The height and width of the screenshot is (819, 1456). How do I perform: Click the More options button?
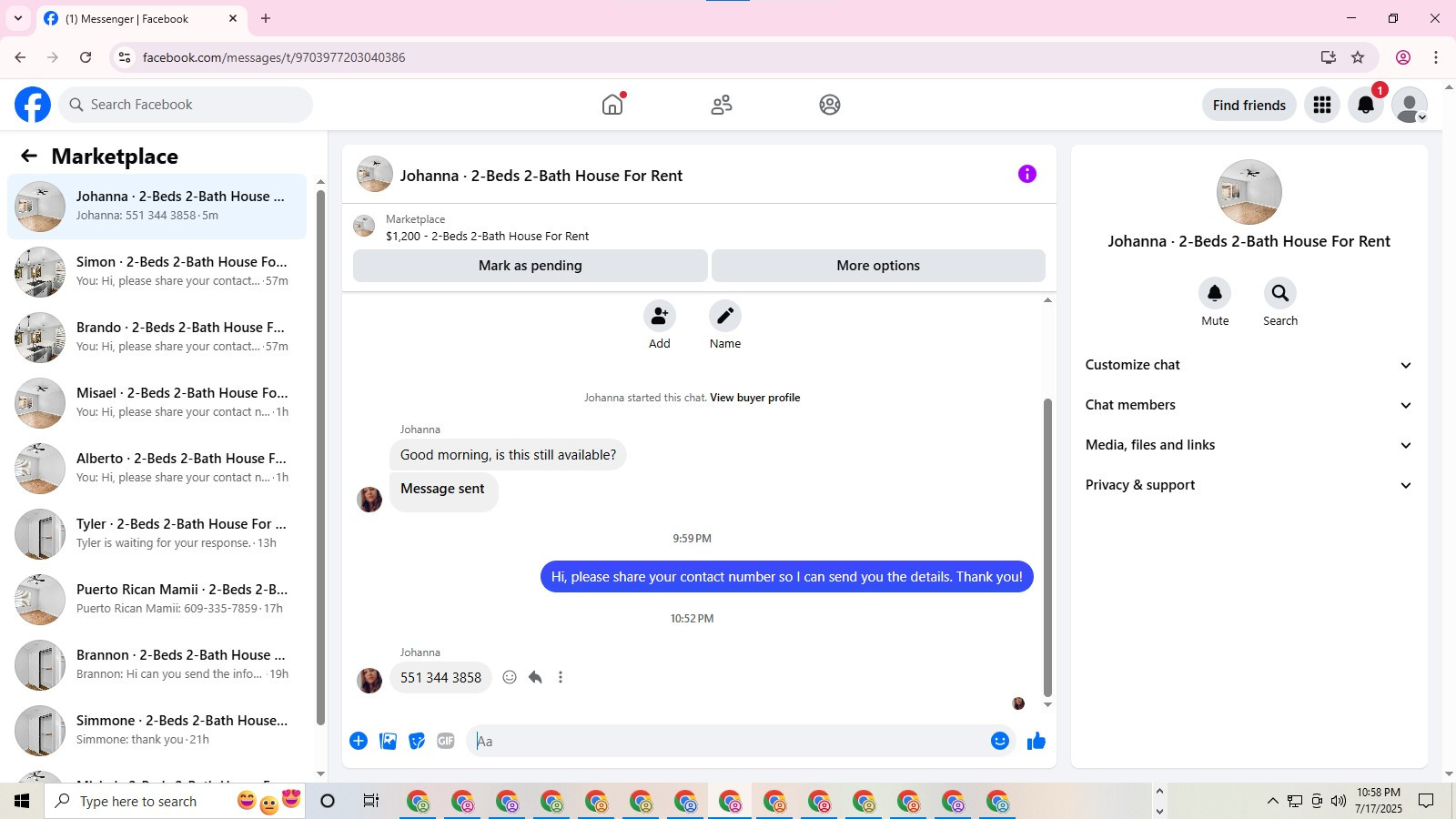pos(878,266)
